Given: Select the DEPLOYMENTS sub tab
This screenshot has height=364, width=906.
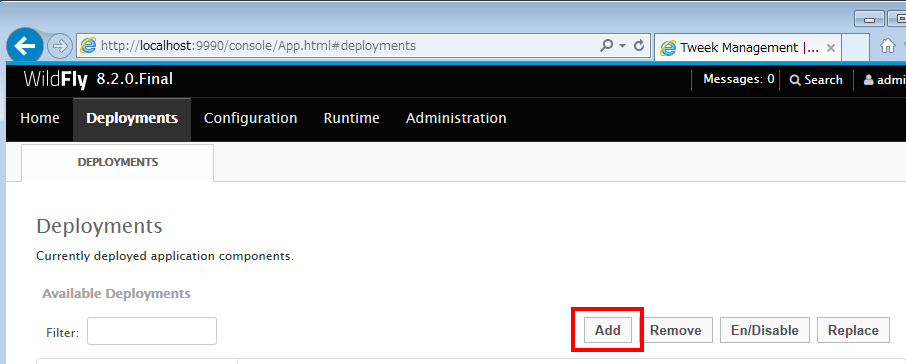Looking at the screenshot, I should tap(117, 162).
